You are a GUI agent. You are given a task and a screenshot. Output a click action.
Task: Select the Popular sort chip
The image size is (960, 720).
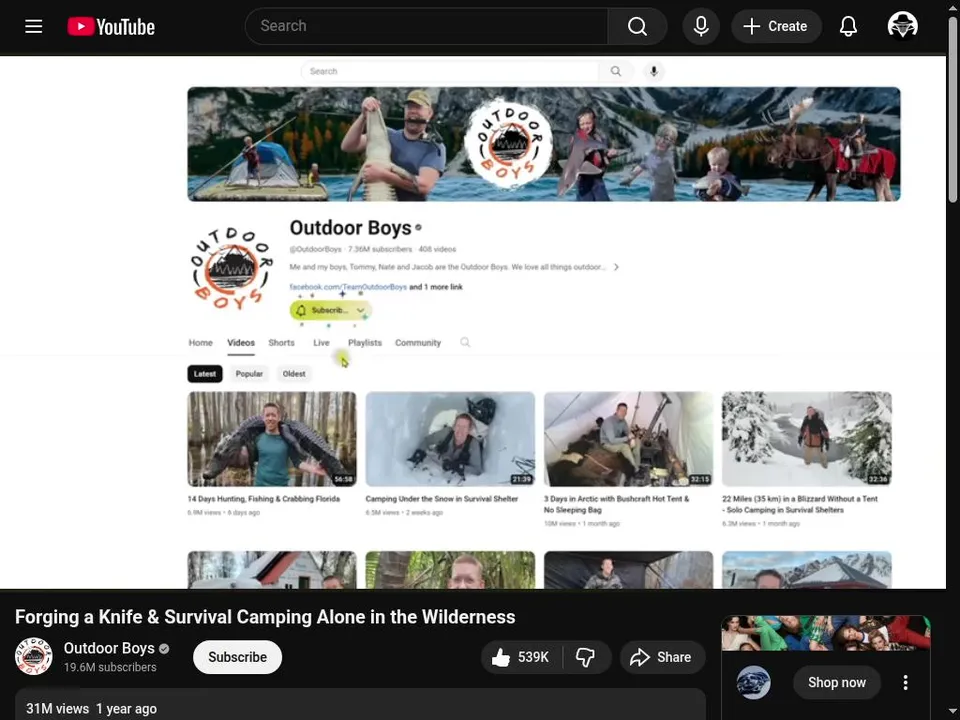click(249, 374)
